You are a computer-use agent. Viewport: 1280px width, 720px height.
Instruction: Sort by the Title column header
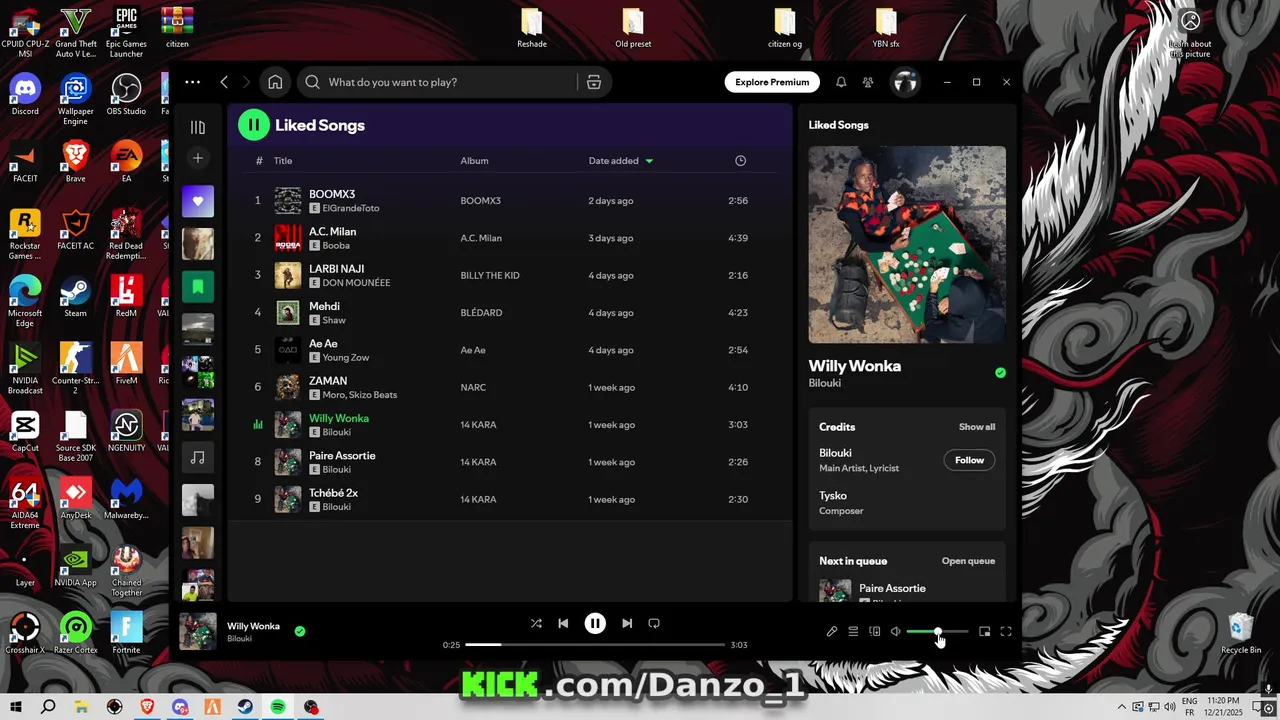click(x=283, y=161)
